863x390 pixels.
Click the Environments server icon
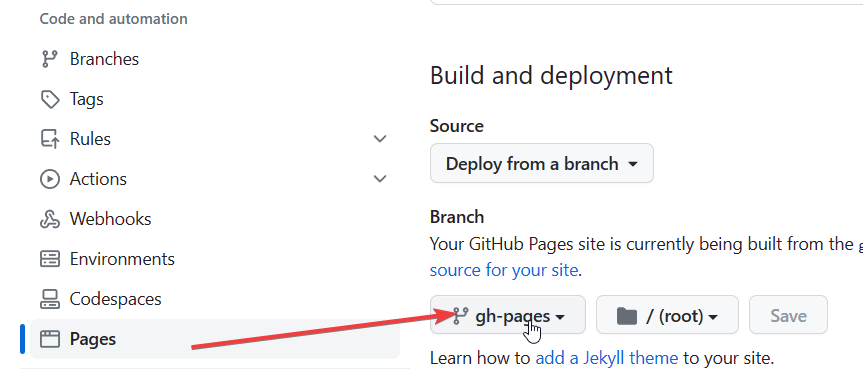(50, 259)
